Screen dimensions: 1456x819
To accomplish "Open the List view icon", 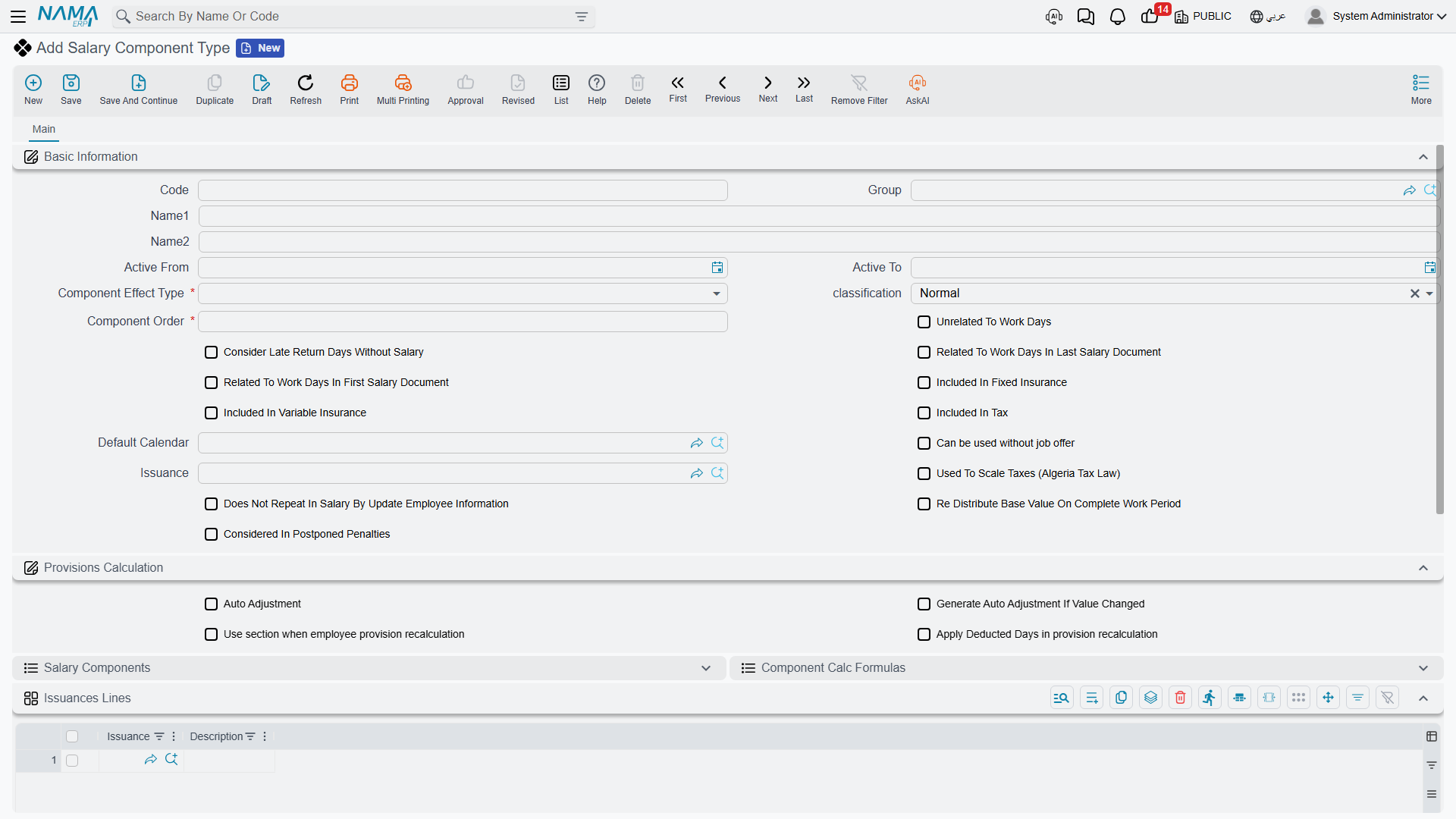I will [561, 89].
